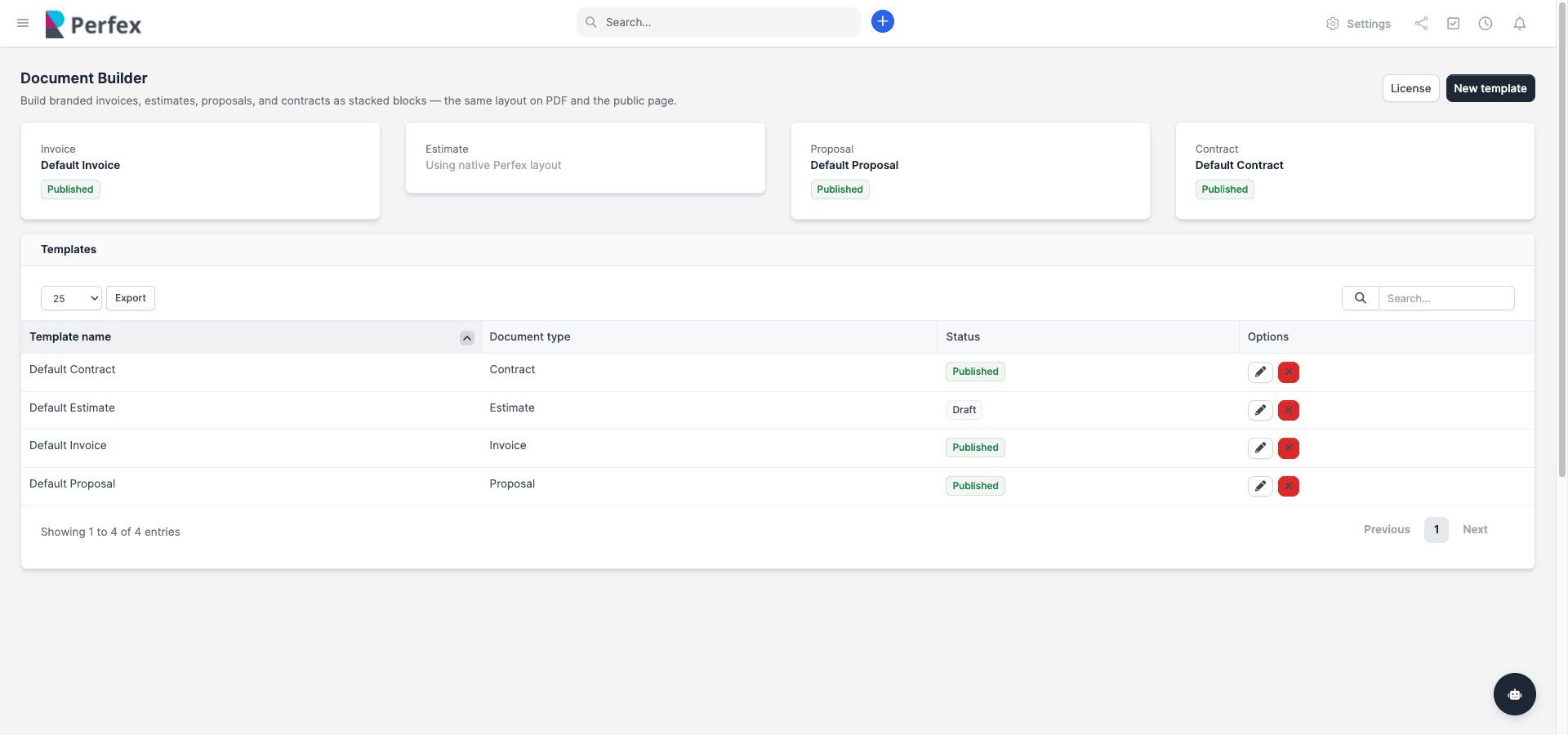Toggle Template name sort arrow
Image resolution: width=1568 pixels, height=735 pixels.
[x=467, y=337]
